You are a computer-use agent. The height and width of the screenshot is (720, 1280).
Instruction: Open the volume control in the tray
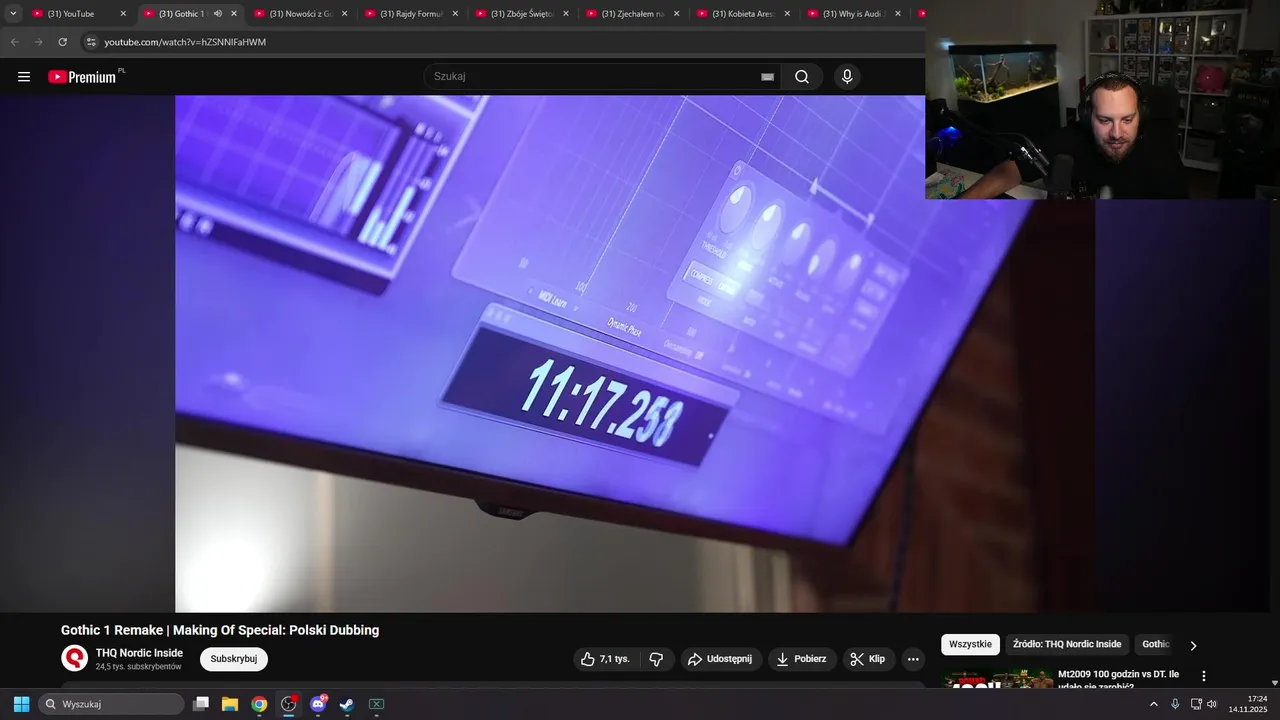1212,704
